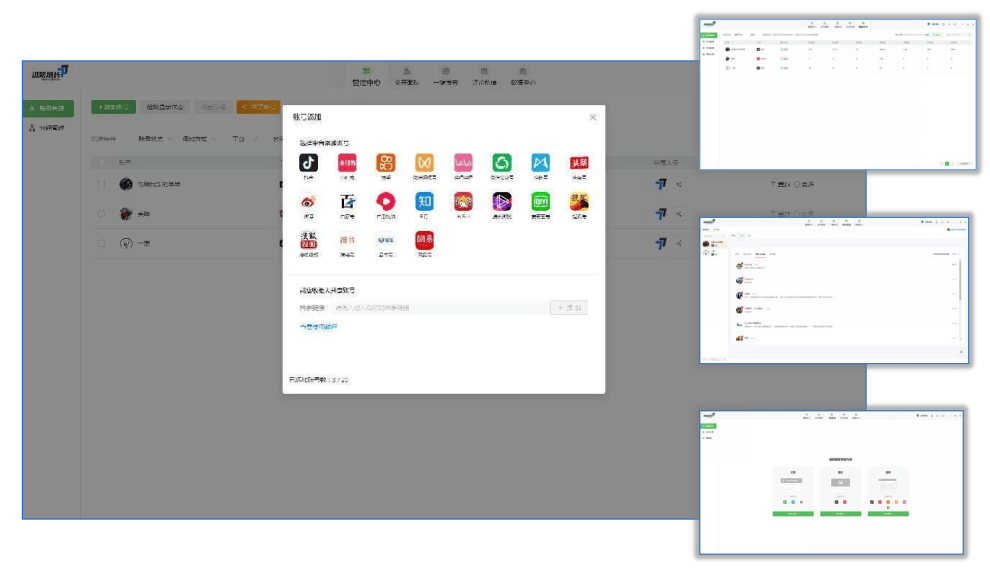Viewport: 990px width, 571px height.
Task: Switch to the first top navigation tab
Action: (x=366, y=77)
